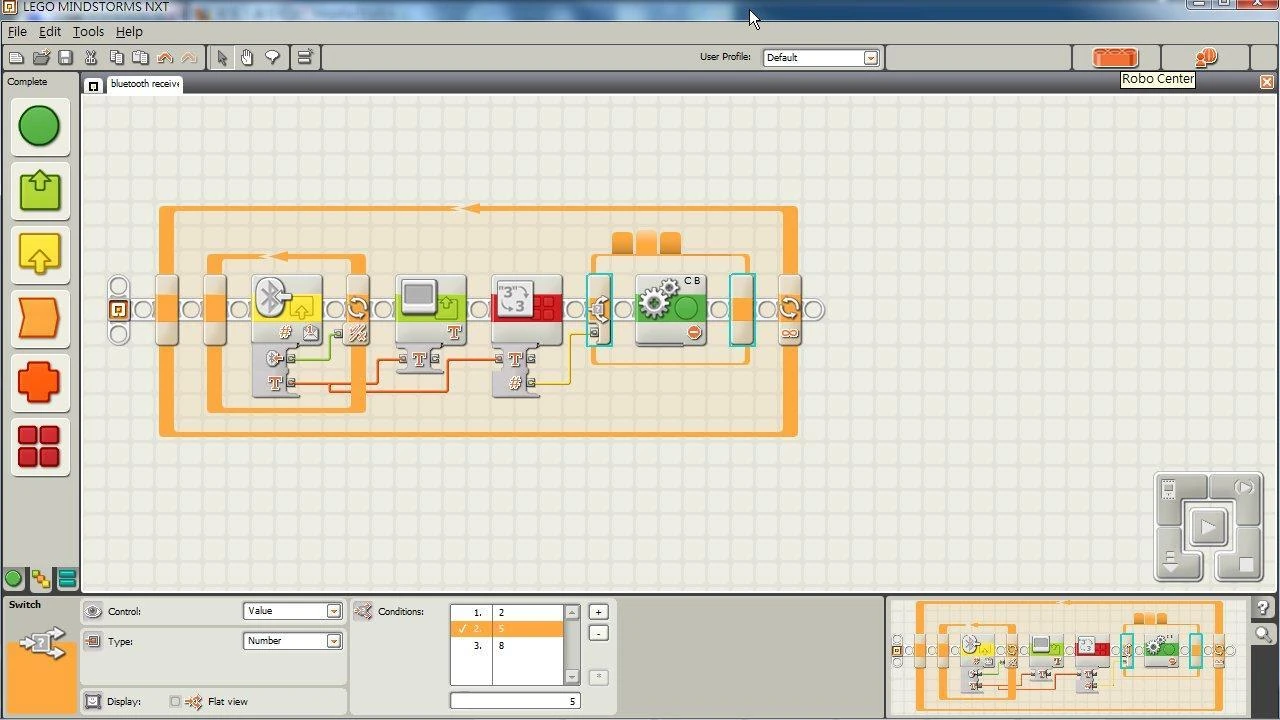Expand the Control dropdown set to Value
The height and width of the screenshot is (720, 1280).
334,611
